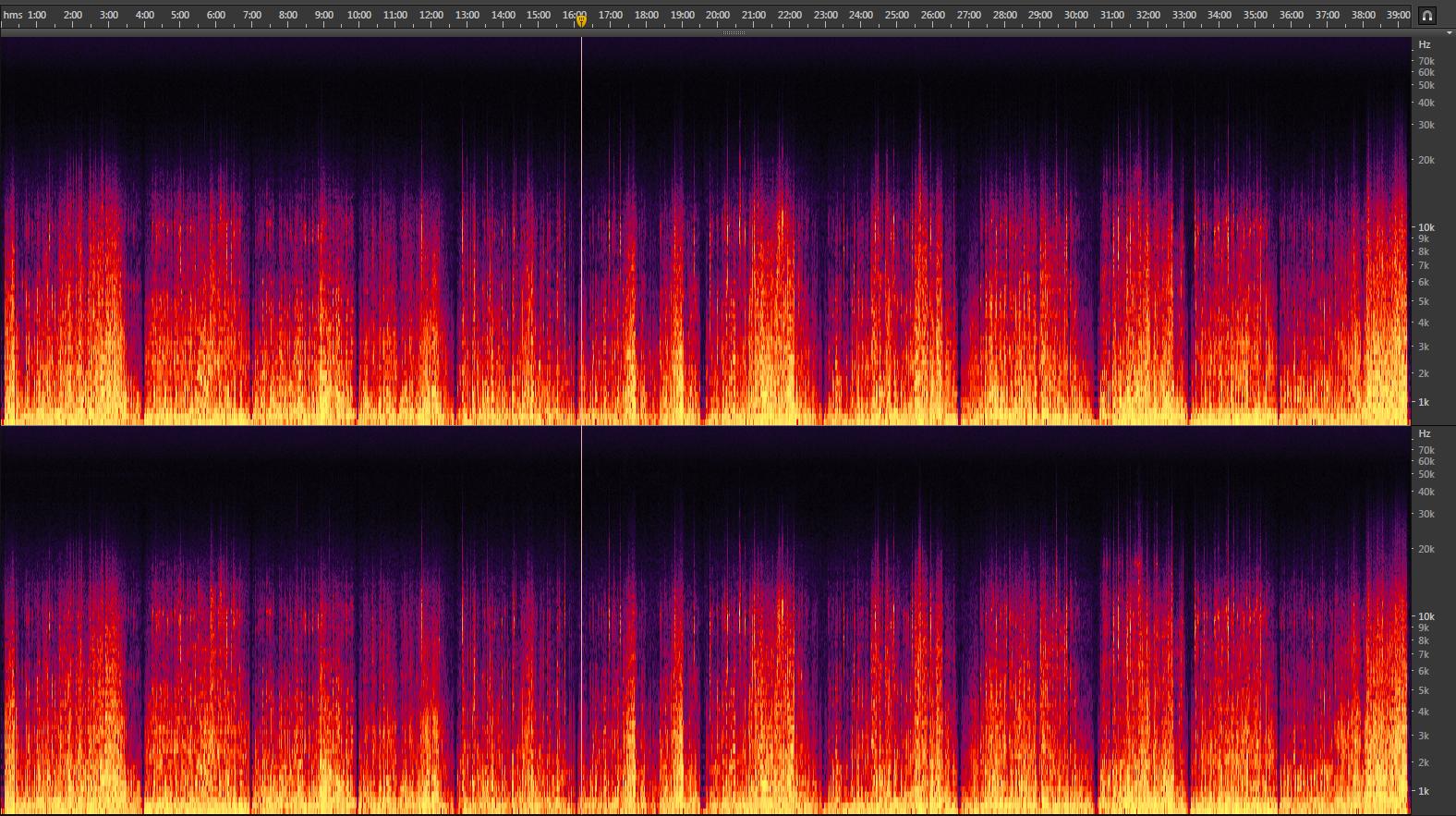1456x816 pixels.
Task: Click the hms time format label
Action: pyautogui.click(x=13, y=15)
